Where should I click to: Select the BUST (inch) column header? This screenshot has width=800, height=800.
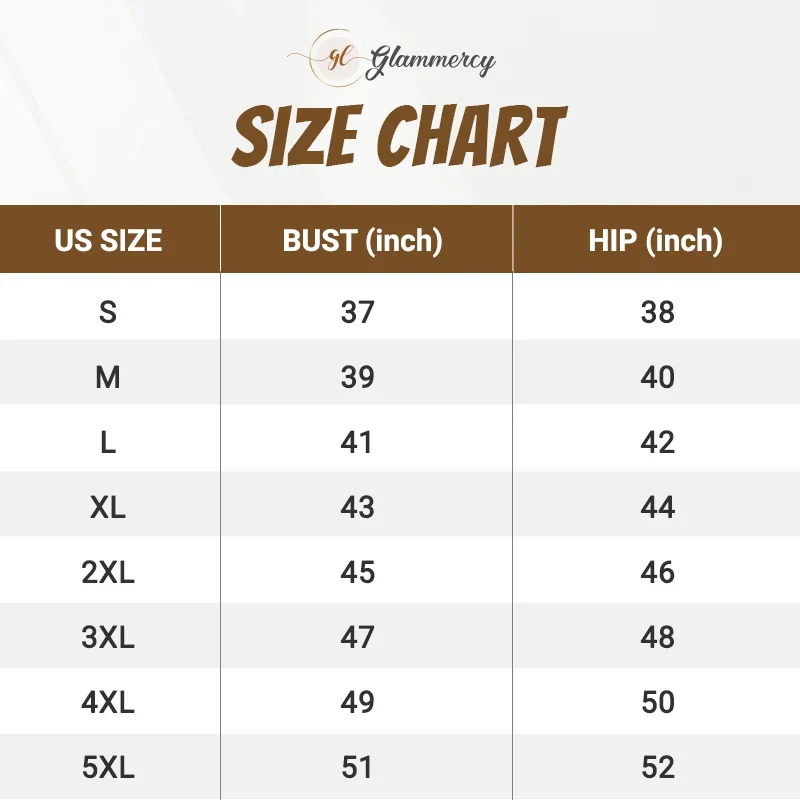point(362,240)
